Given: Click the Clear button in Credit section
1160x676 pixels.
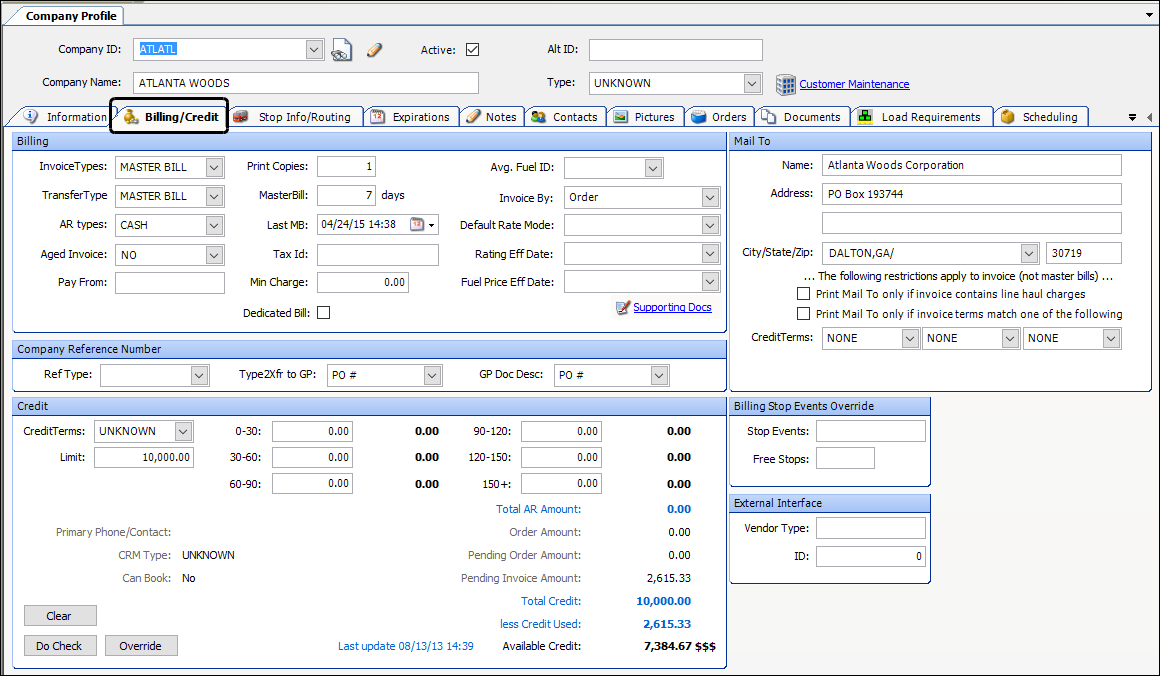Looking at the screenshot, I should [x=60, y=616].
